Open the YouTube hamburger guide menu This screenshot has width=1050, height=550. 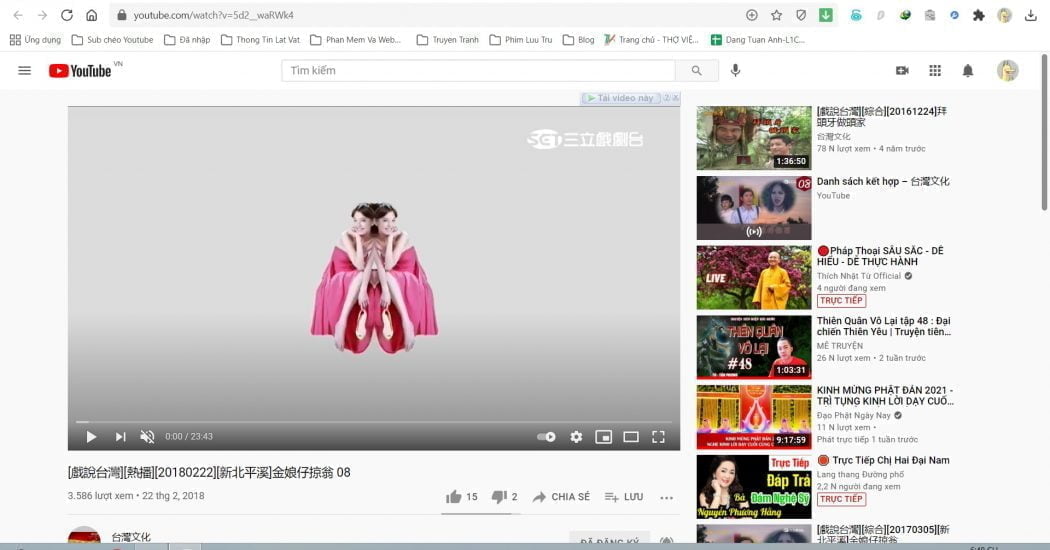point(24,70)
